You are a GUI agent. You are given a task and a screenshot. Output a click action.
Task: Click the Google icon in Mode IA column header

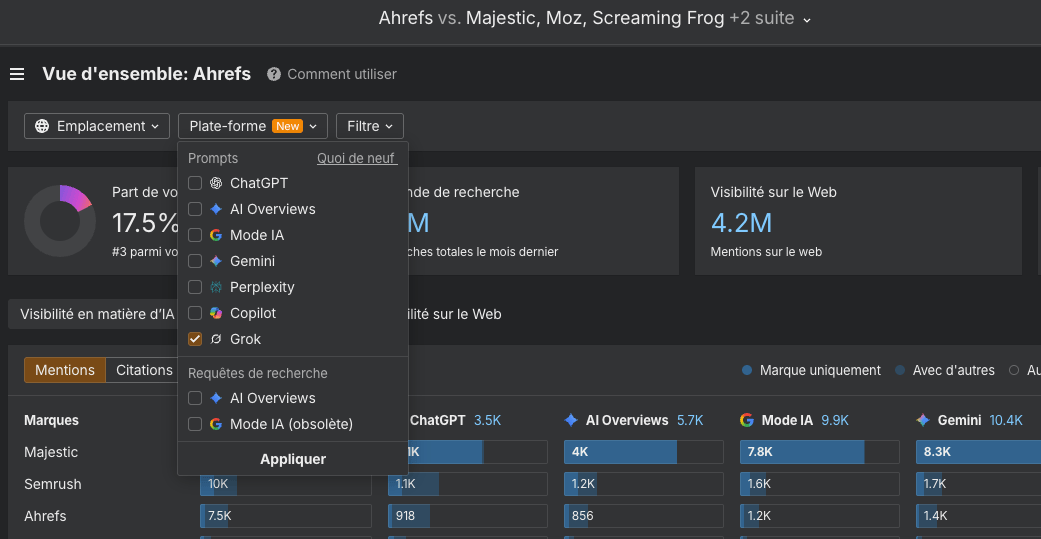coord(747,420)
